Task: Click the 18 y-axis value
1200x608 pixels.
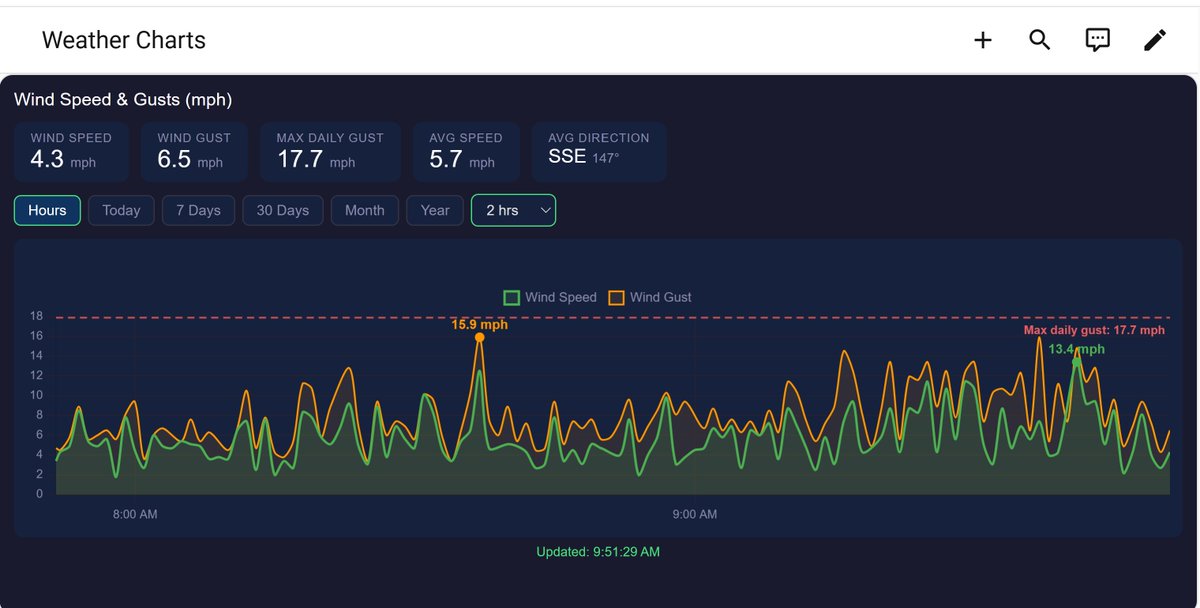Action: (x=36, y=316)
